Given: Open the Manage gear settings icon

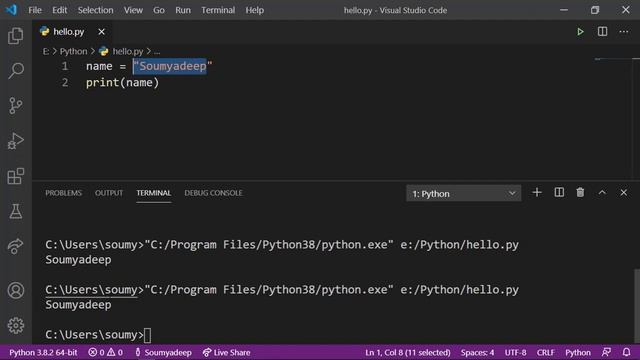Looking at the screenshot, I should [16, 325].
